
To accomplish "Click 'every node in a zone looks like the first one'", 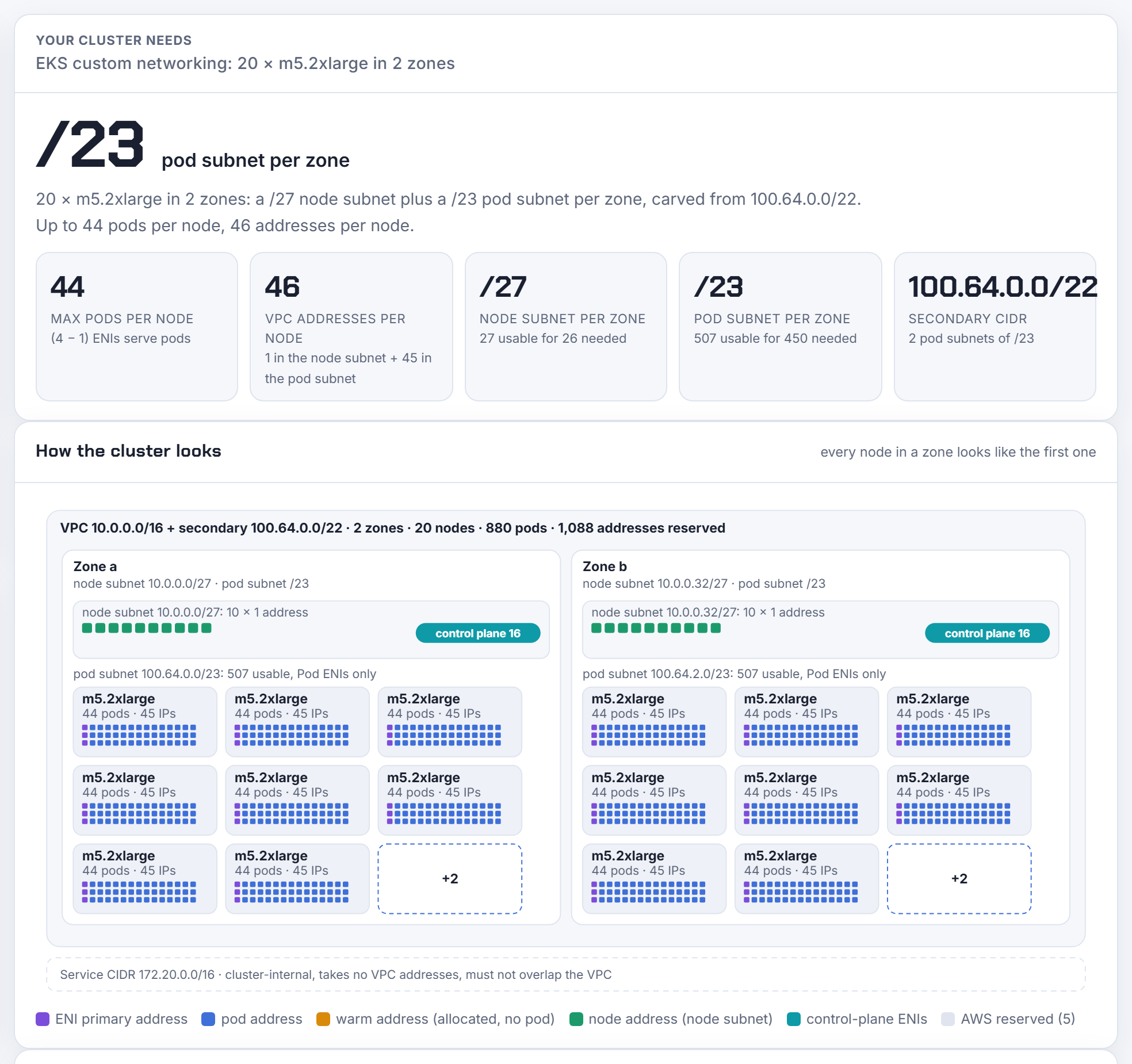I will click(x=958, y=452).
